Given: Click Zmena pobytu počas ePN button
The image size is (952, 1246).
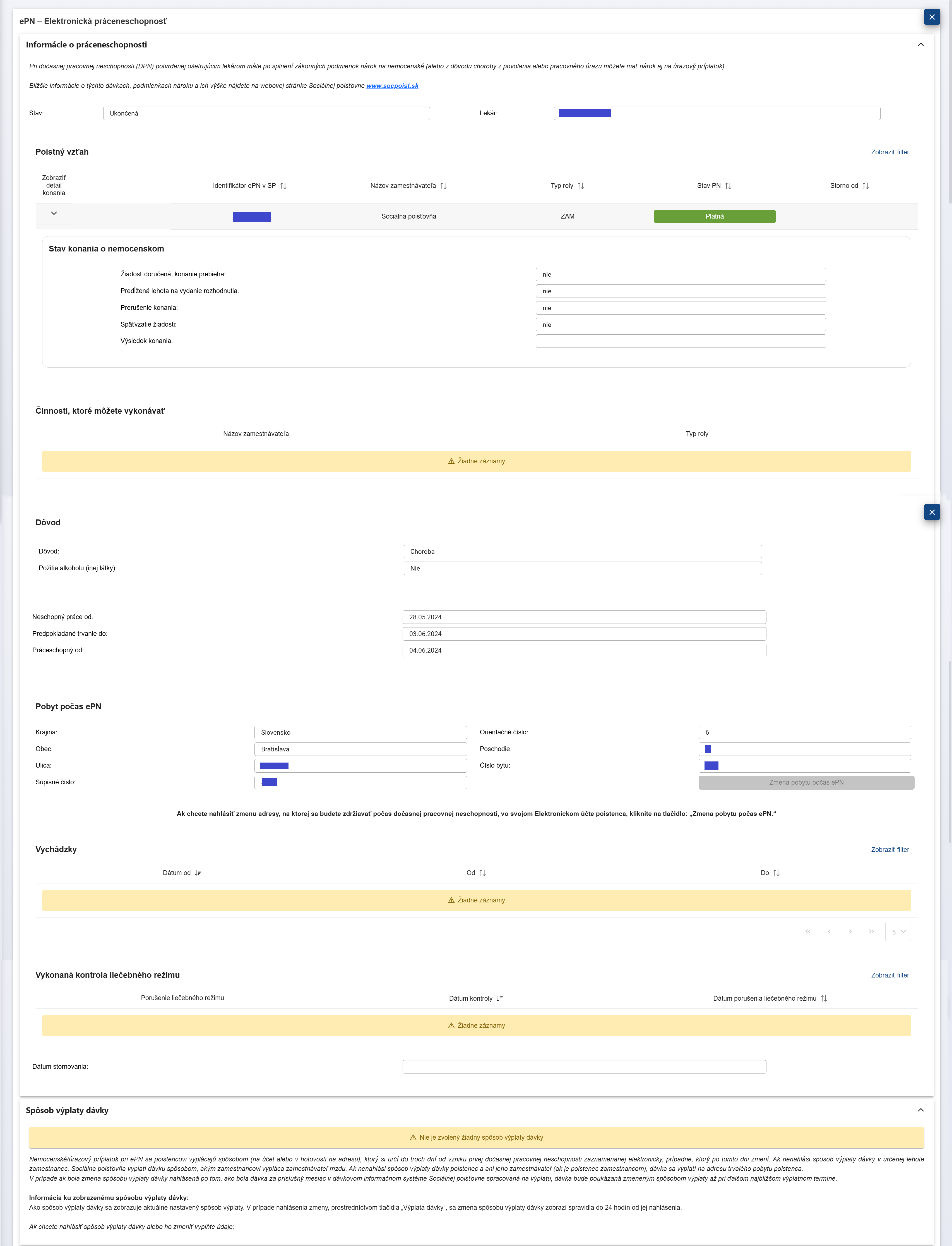Looking at the screenshot, I should pos(806,783).
